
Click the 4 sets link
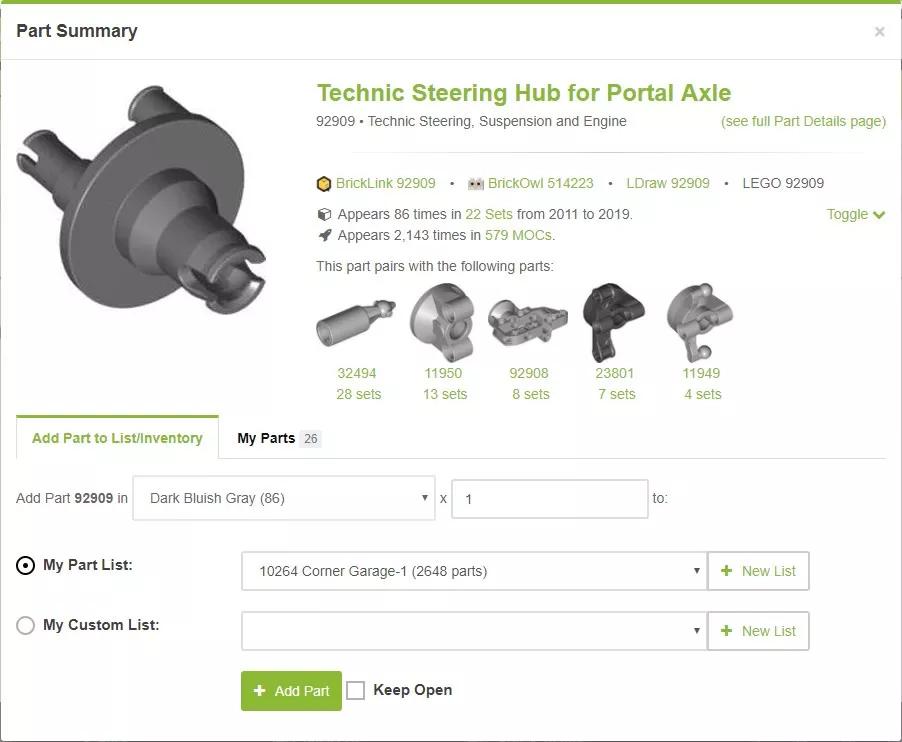[x=702, y=395]
